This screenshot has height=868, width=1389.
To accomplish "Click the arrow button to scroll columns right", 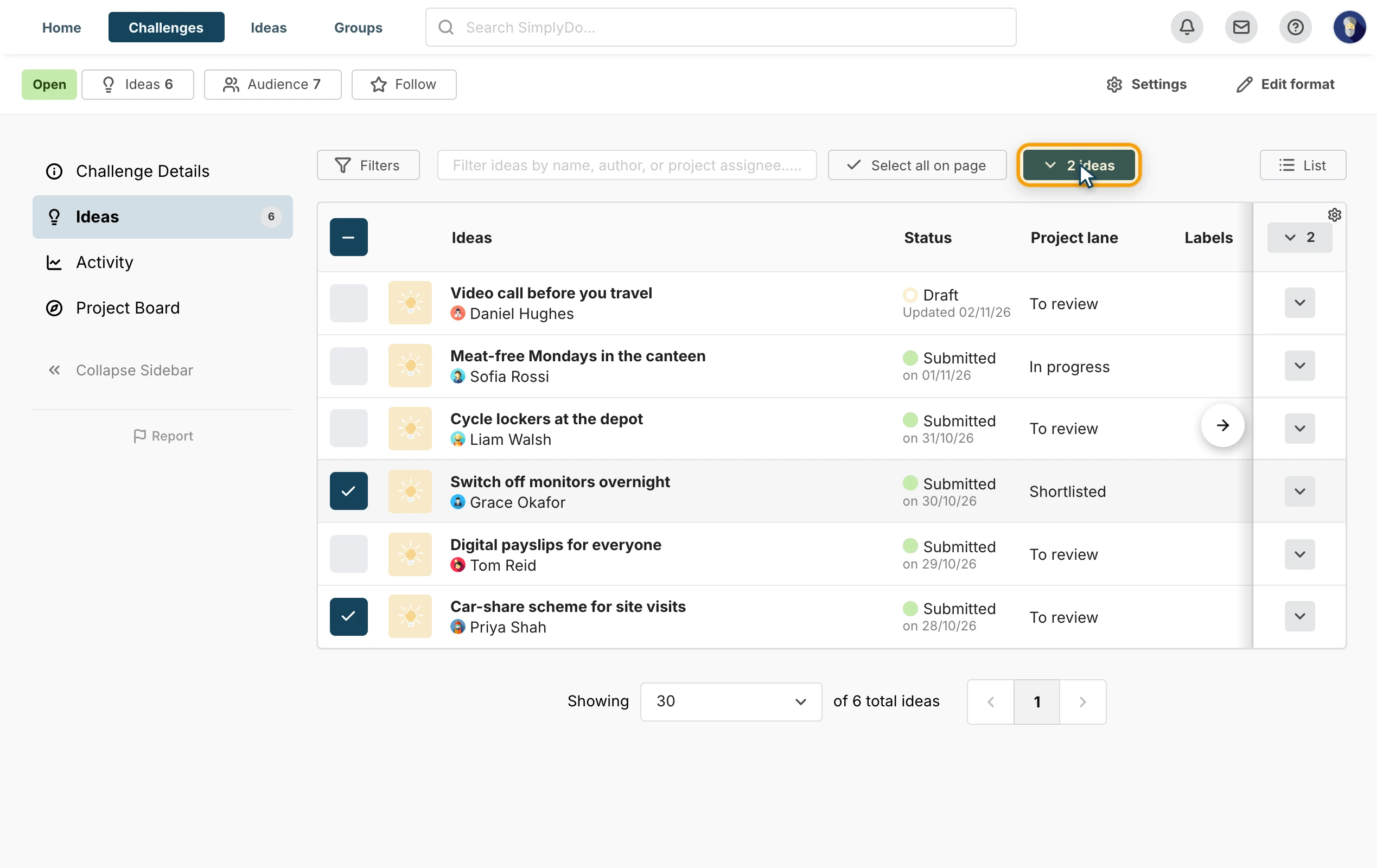I will pos(1222,425).
